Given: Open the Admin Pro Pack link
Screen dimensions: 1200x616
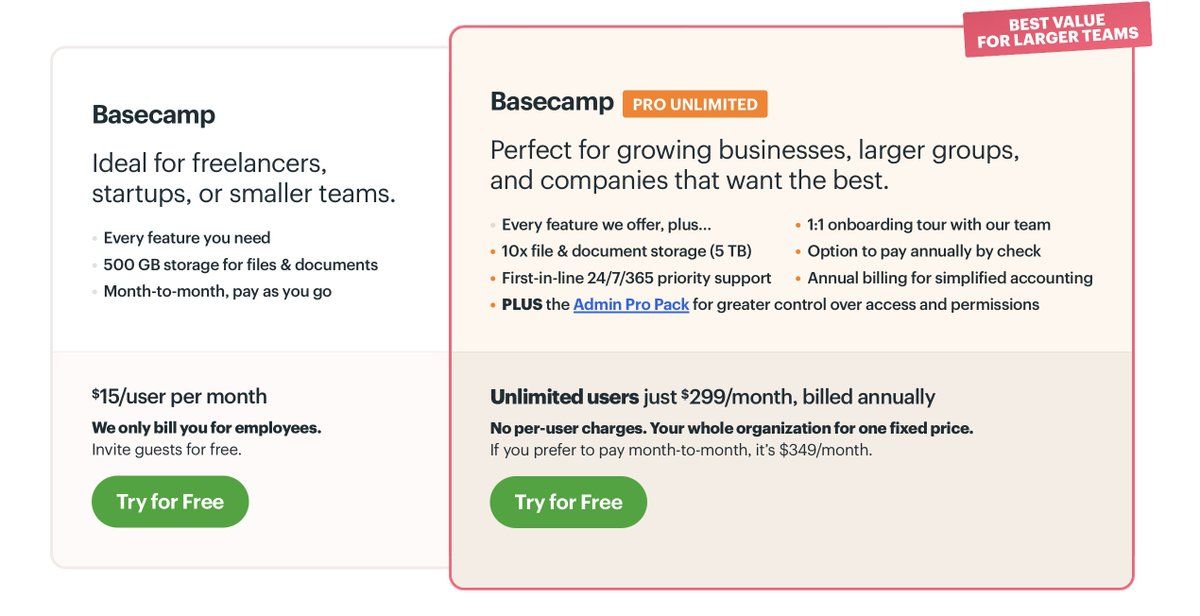Looking at the screenshot, I should 631,304.
